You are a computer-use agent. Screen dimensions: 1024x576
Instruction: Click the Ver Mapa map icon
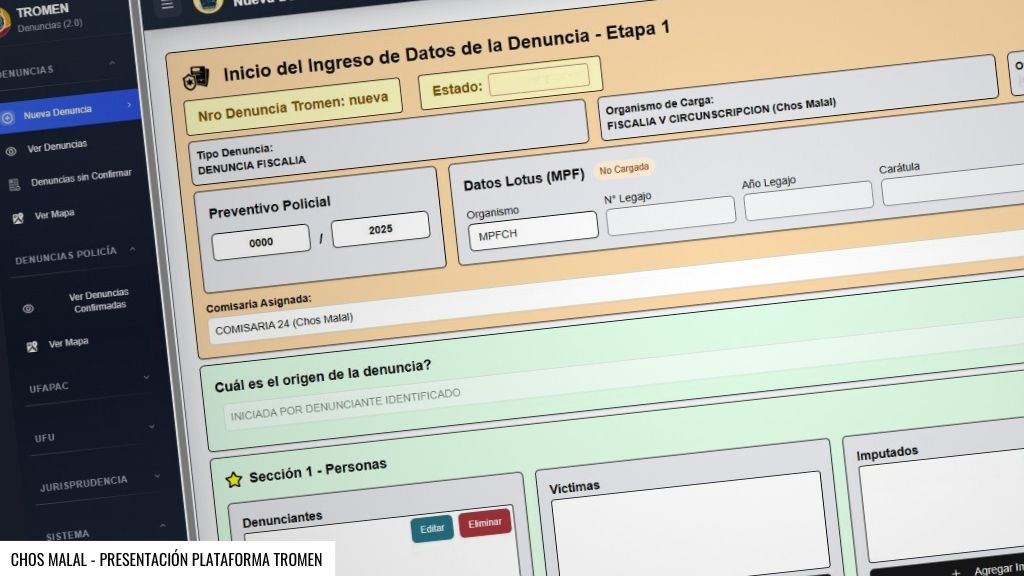pyautogui.click(x=17, y=217)
